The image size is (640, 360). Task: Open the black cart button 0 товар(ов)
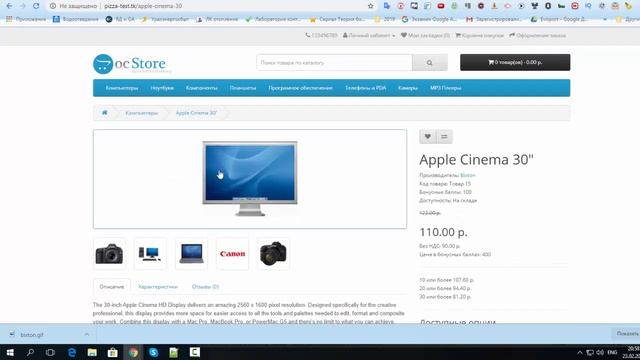click(515, 62)
